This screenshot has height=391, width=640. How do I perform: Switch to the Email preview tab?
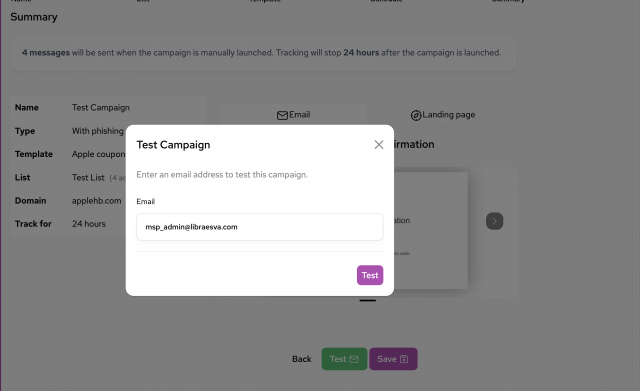tap(293, 115)
